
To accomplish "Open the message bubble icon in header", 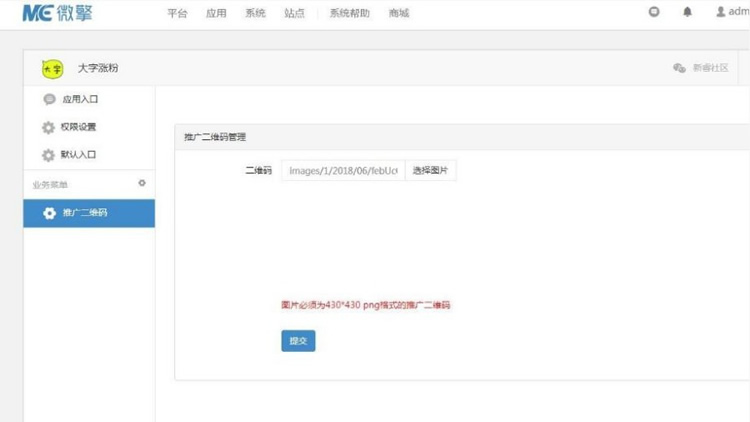I will (x=654, y=13).
